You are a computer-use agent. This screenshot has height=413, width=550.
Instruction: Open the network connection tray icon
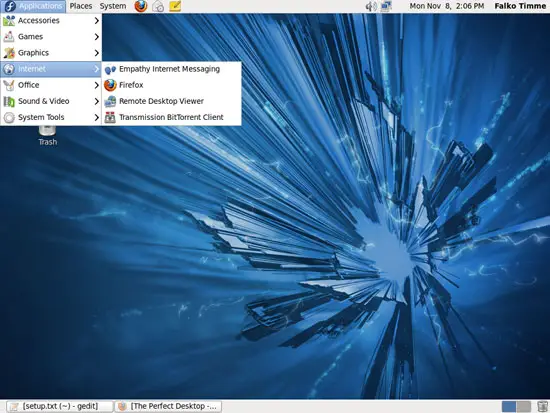tap(386, 6)
